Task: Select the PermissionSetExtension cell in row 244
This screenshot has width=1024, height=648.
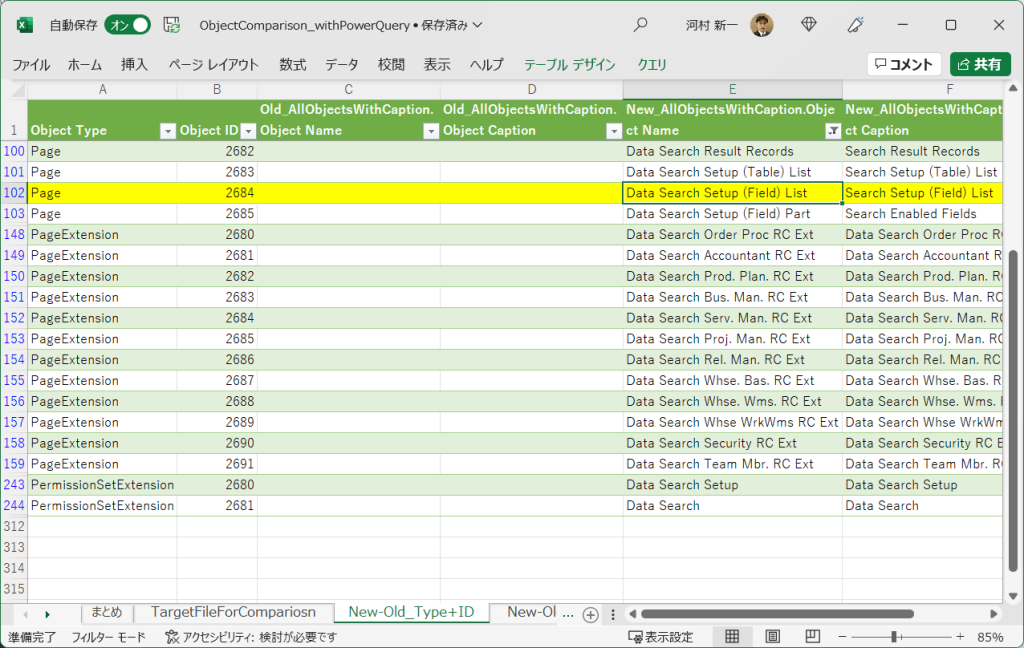Action: pos(103,506)
